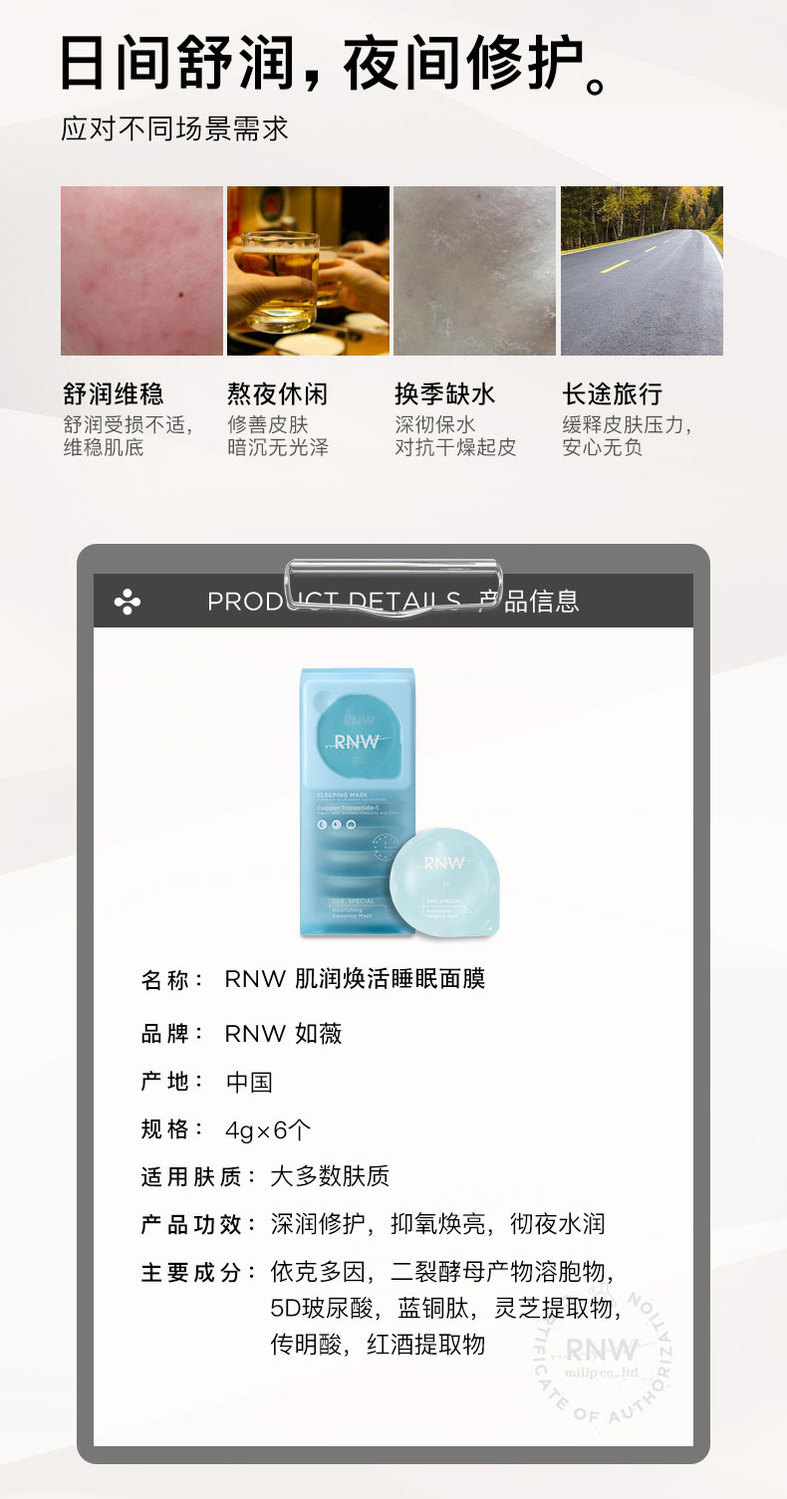This screenshot has height=1499, width=787.
Task: Click brand text RNW 如薇
Action: [x=283, y=1033]
